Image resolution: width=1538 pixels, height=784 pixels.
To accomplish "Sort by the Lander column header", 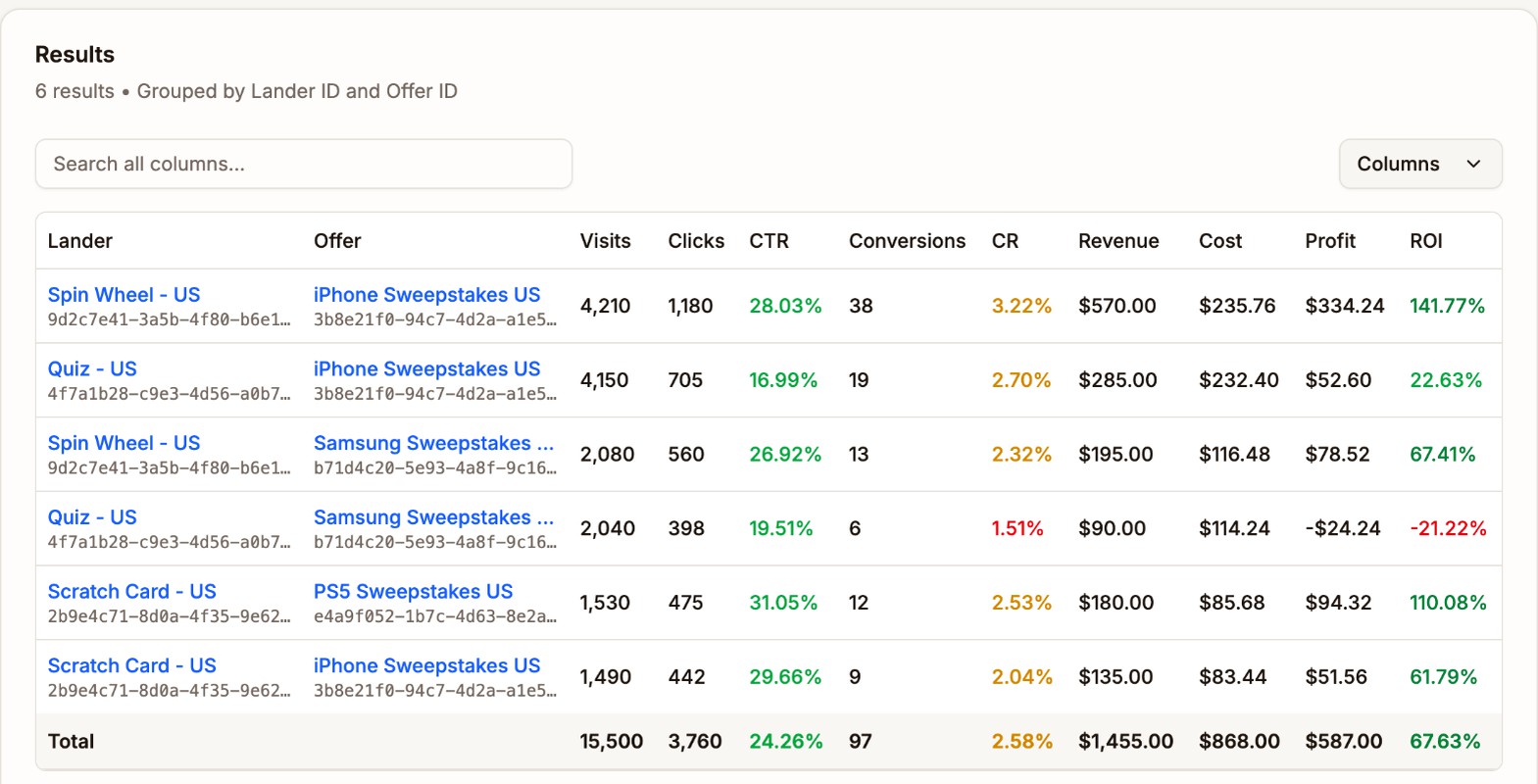I will 80,241.
